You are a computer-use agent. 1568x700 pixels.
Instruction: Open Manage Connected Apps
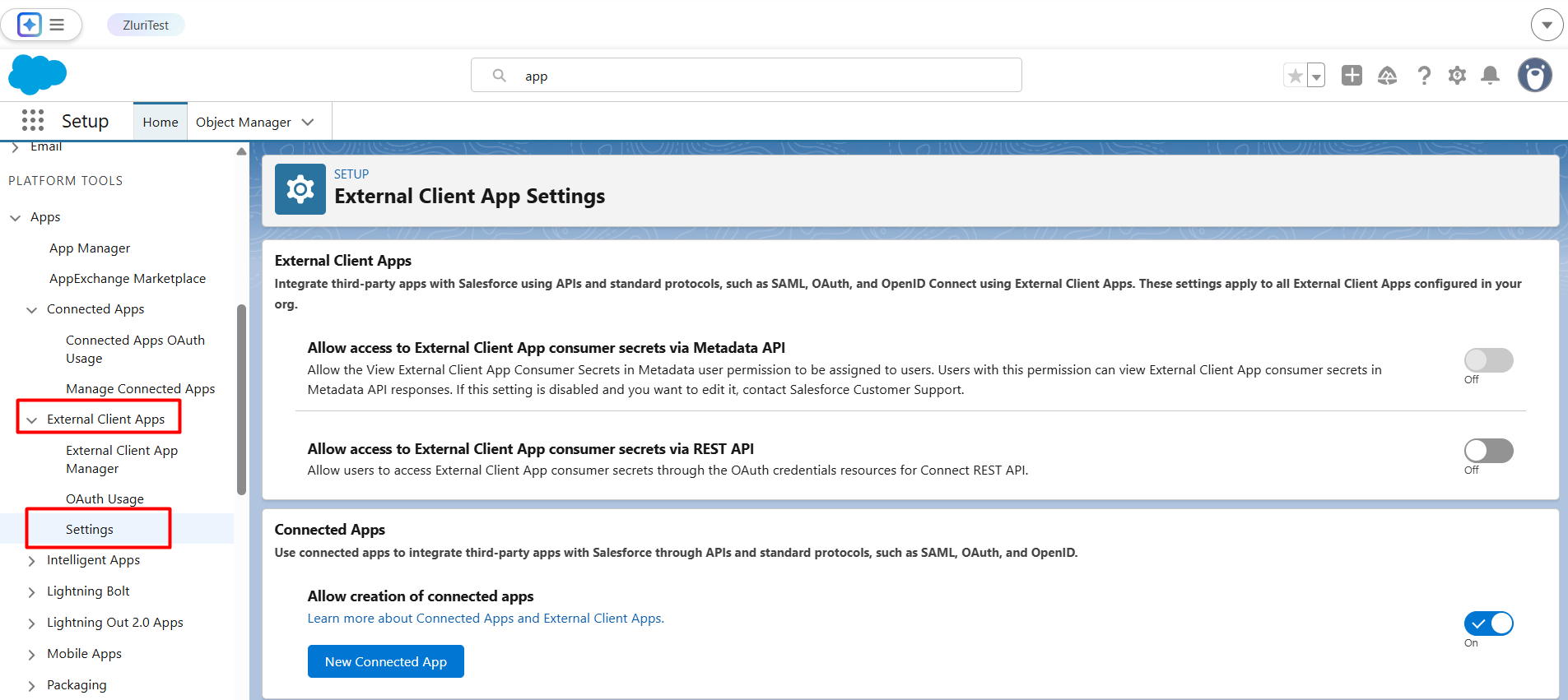[141, 388]
